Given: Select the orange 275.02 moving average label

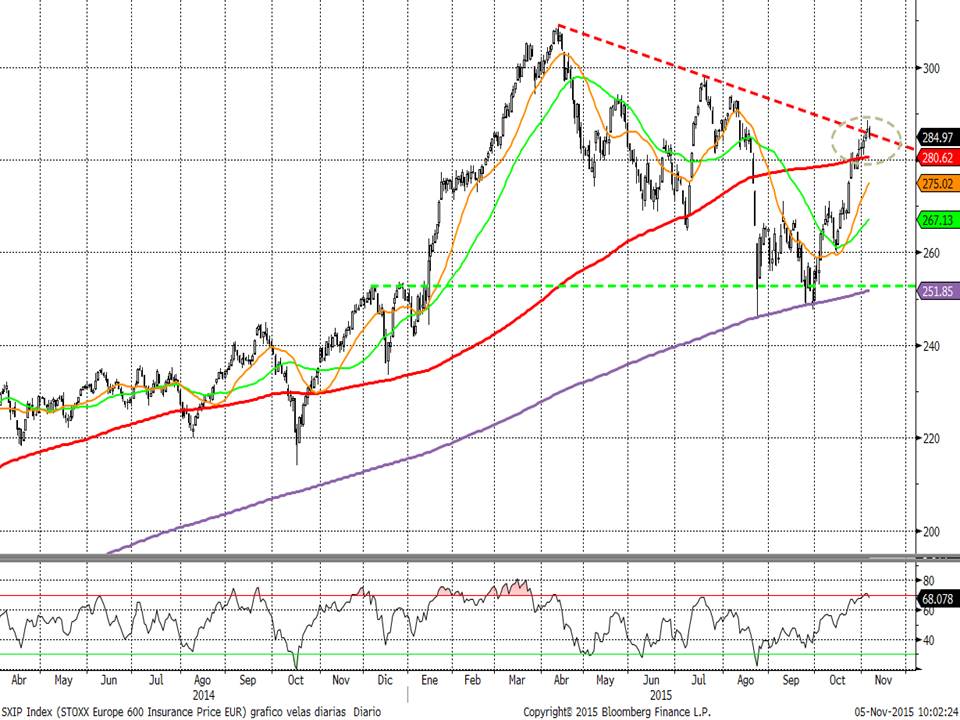Looking at the screenshot, I should [x=937, y=184].
